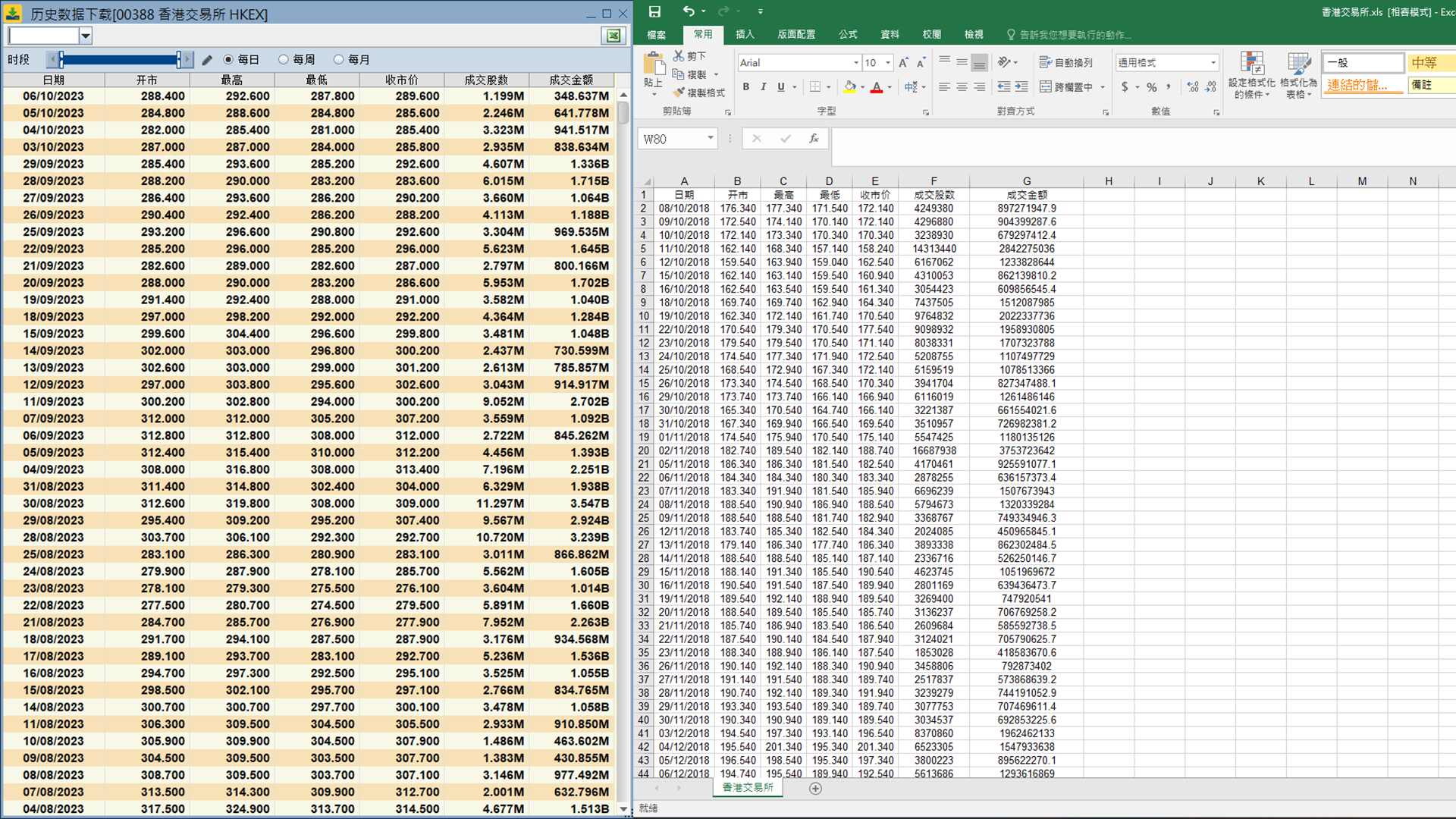This screenshot has height=819, width=1456.
Task: Click the 自動換列 wrap text button
Action: (1066, 63)
